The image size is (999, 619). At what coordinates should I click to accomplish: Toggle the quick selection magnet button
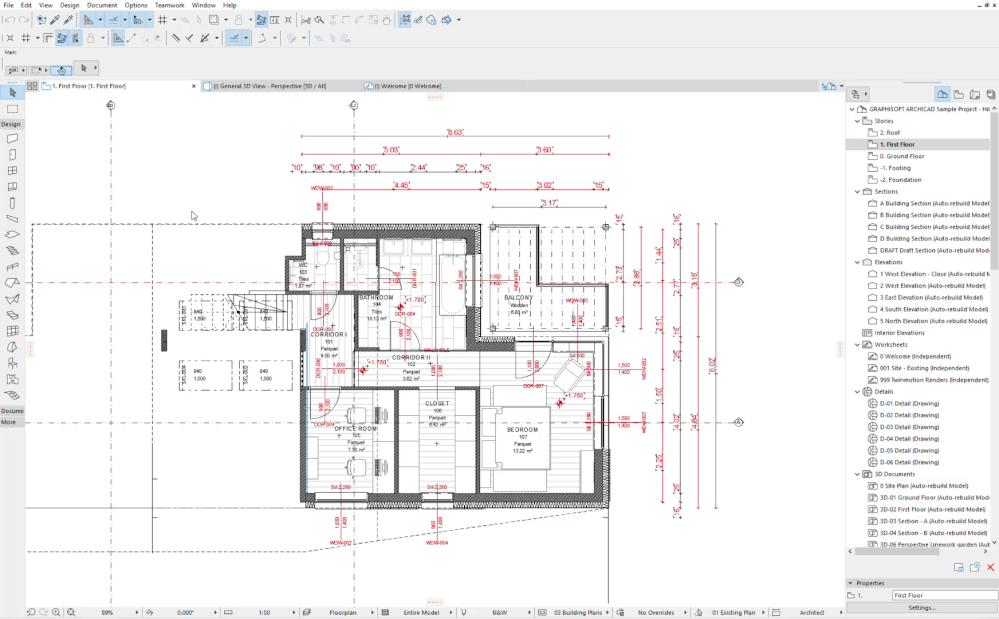point(62,70)
